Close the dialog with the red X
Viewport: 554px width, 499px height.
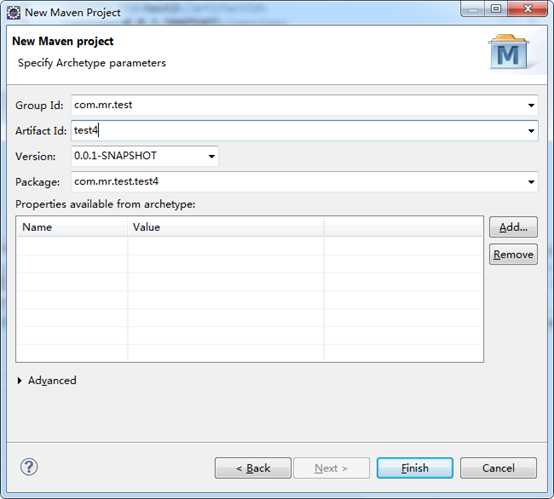pos(528,9)
